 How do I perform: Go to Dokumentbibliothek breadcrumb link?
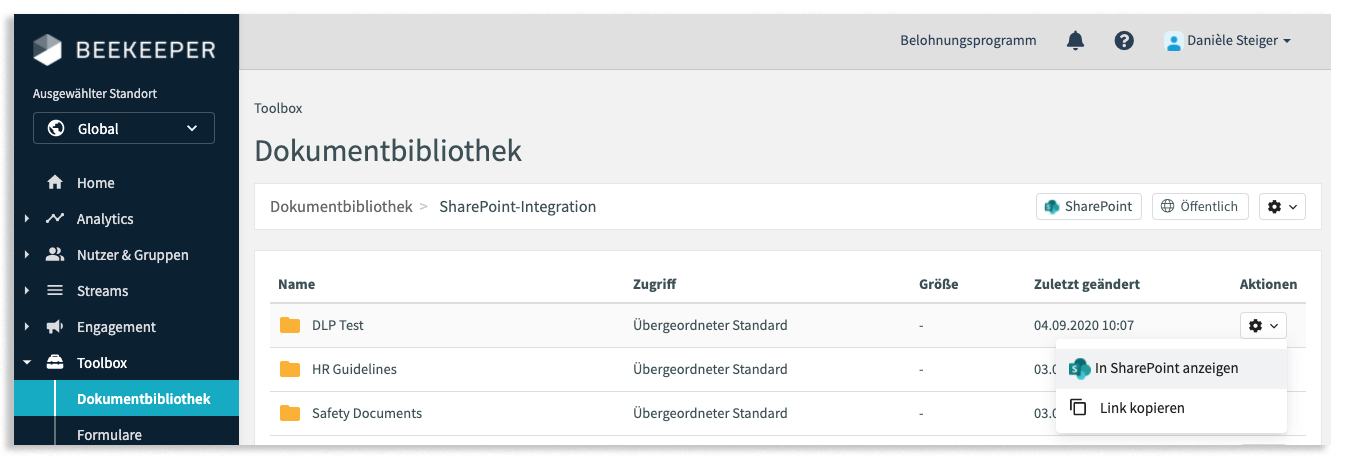point(341,206)
